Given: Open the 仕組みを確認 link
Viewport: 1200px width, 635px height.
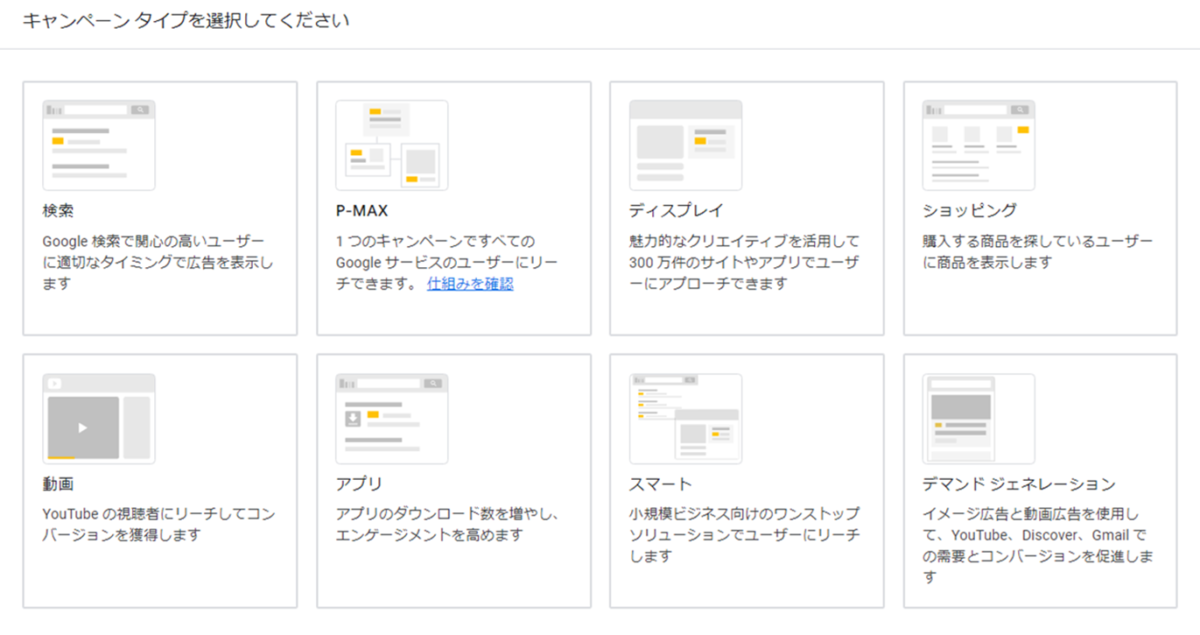Looking at the screenshot, I should [470, 283].
